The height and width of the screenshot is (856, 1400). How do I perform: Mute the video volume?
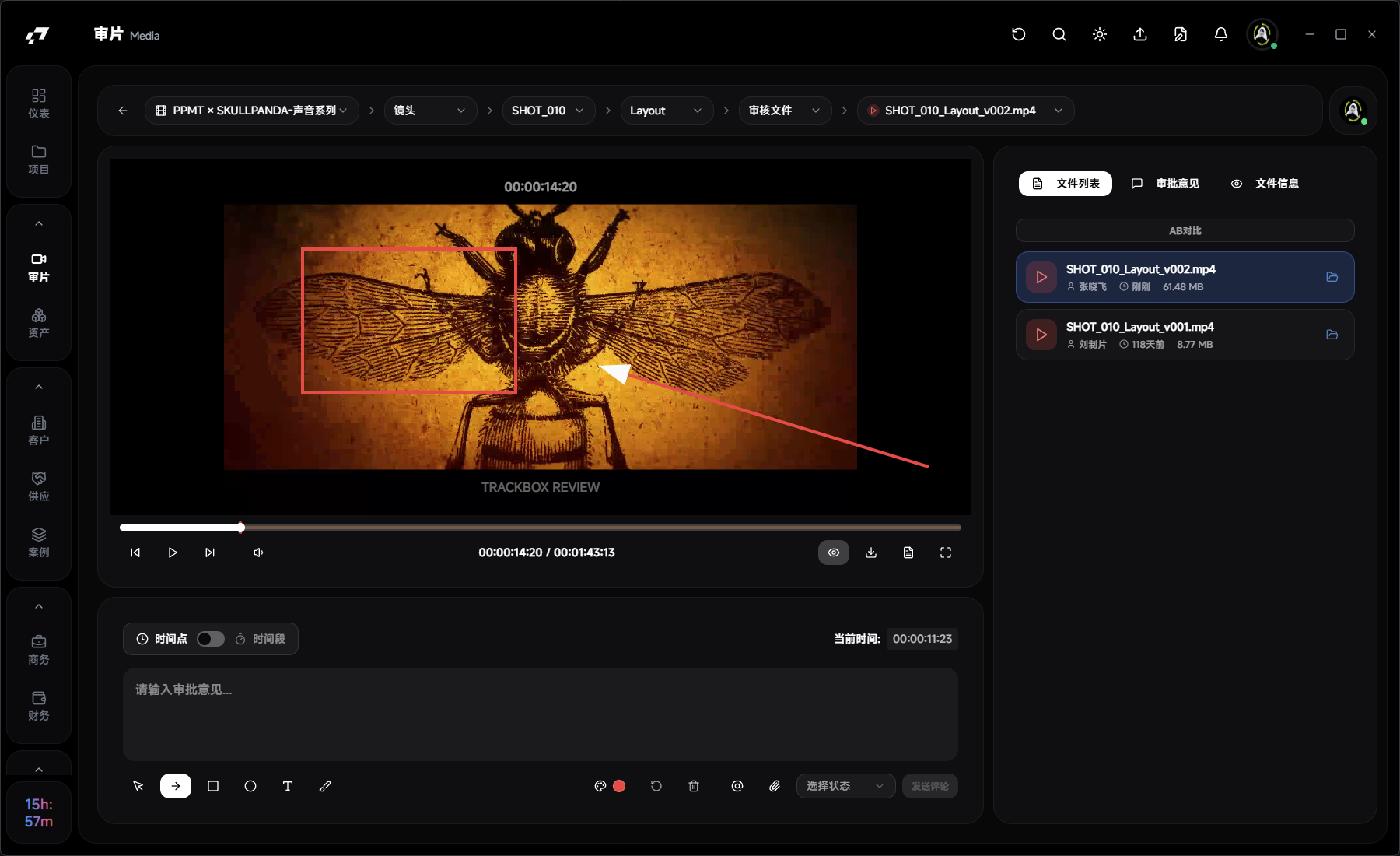pos(258,553)
